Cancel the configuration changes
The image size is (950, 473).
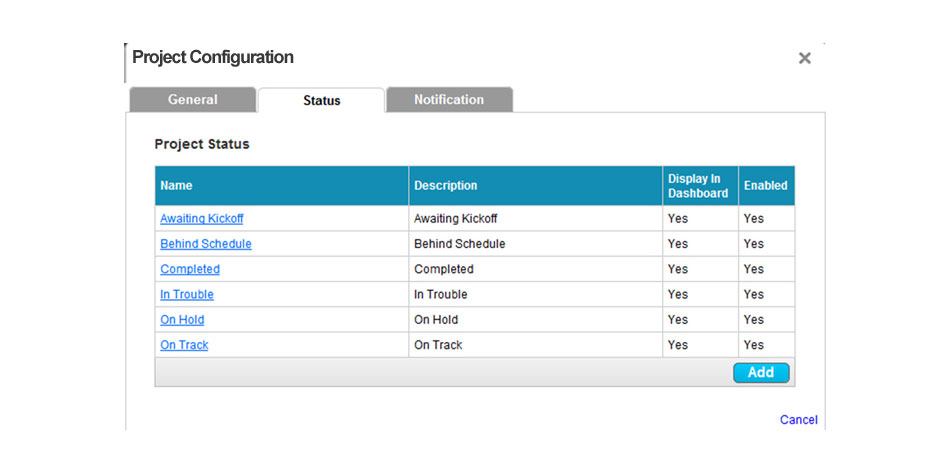tap(799, 420)
